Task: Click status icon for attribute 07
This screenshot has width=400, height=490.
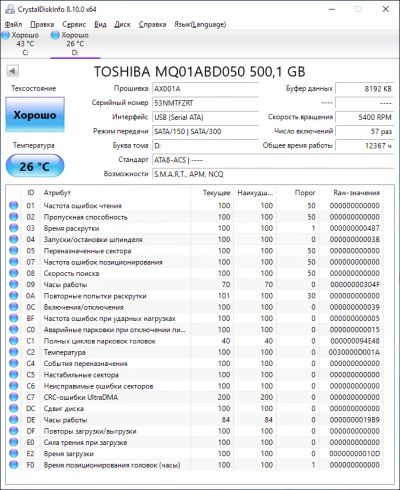Action: (x=14, y=262)
